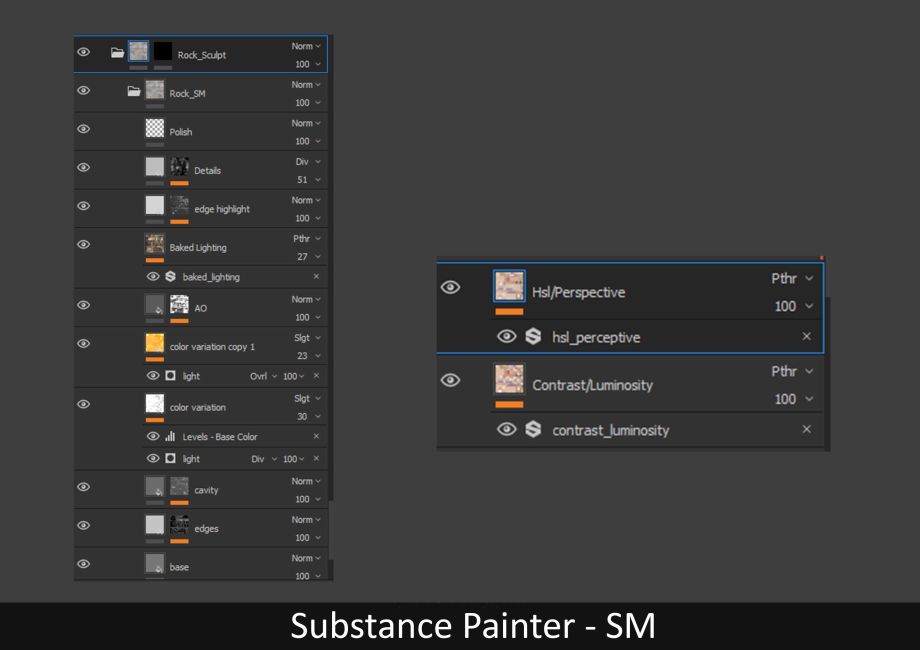Hide the Contrast/Luminosity layer

tap(451, 380)
